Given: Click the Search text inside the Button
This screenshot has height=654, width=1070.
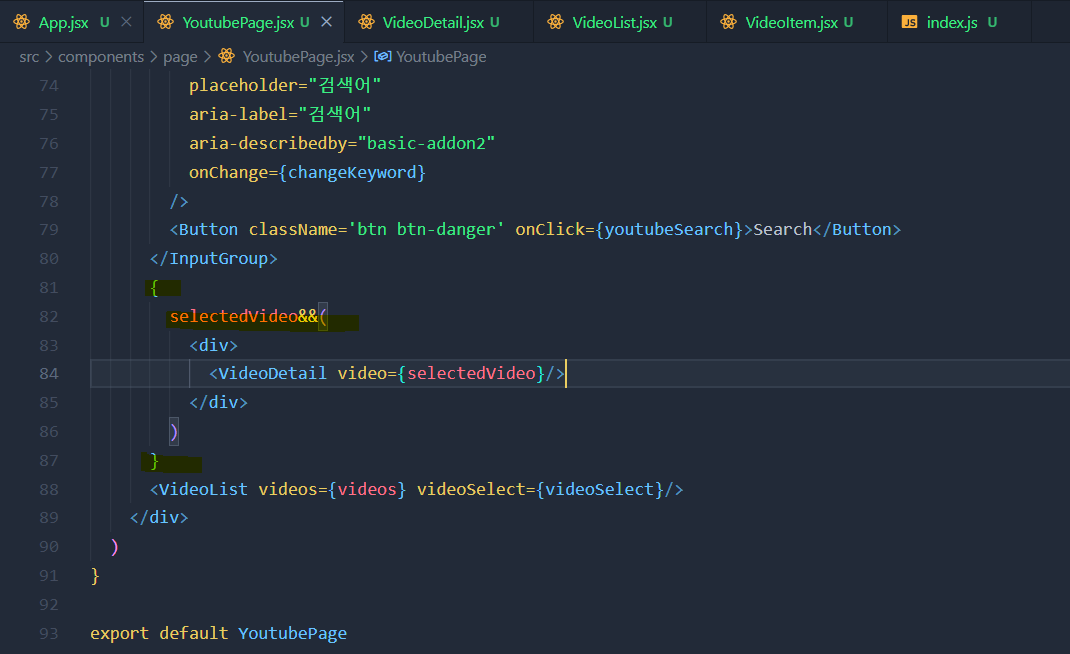Looking at the screenshot, I should point(783,229).
